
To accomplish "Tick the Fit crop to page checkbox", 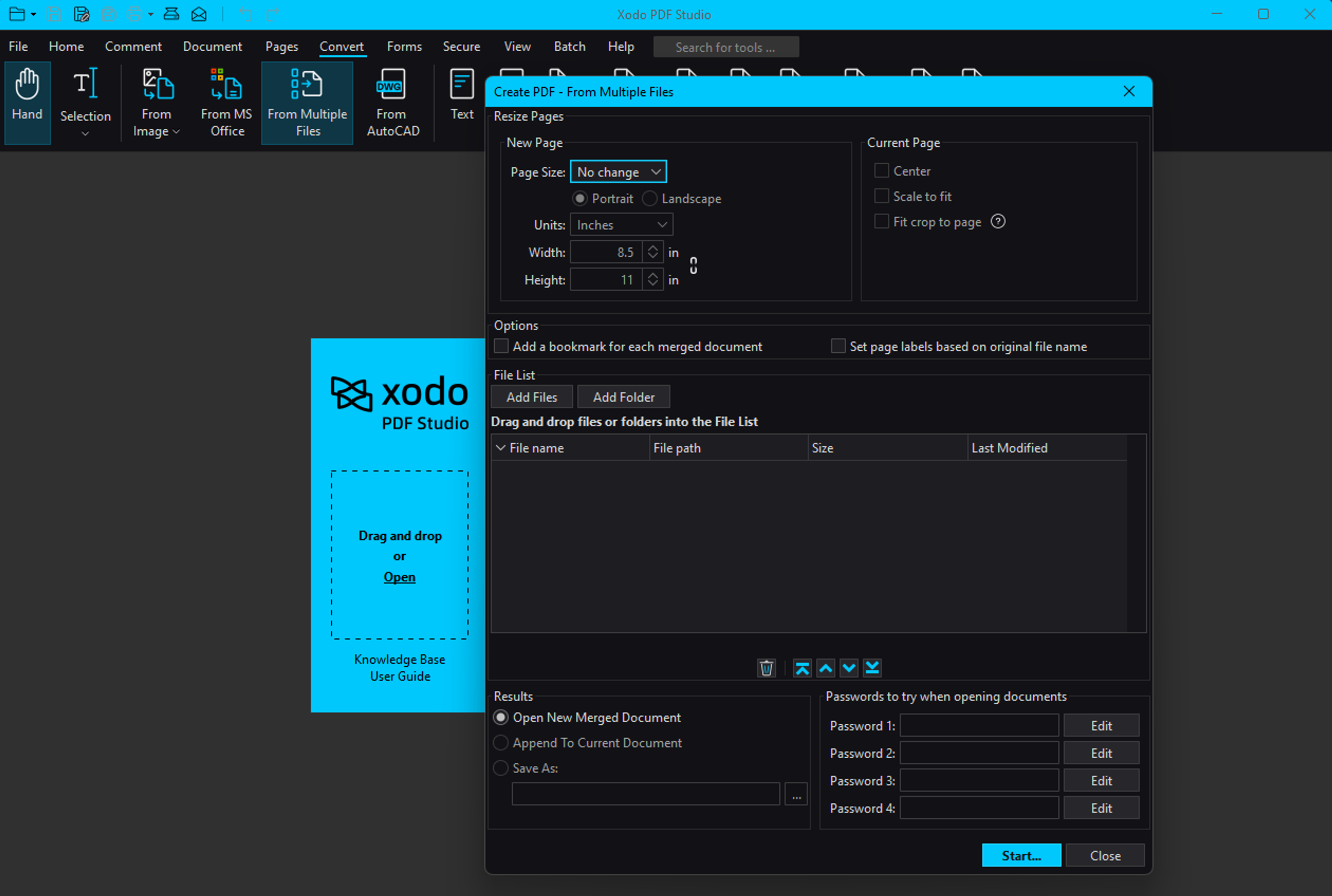I will point(881,221).
